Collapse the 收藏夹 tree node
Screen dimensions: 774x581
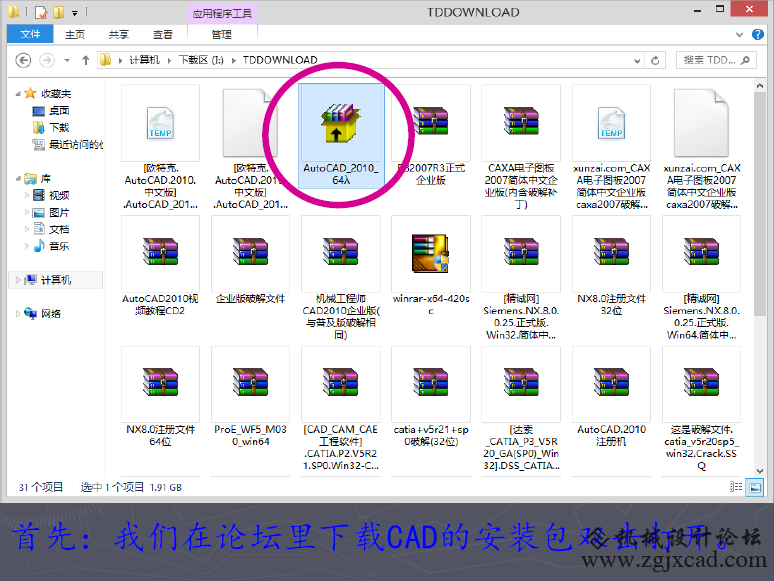18,93
